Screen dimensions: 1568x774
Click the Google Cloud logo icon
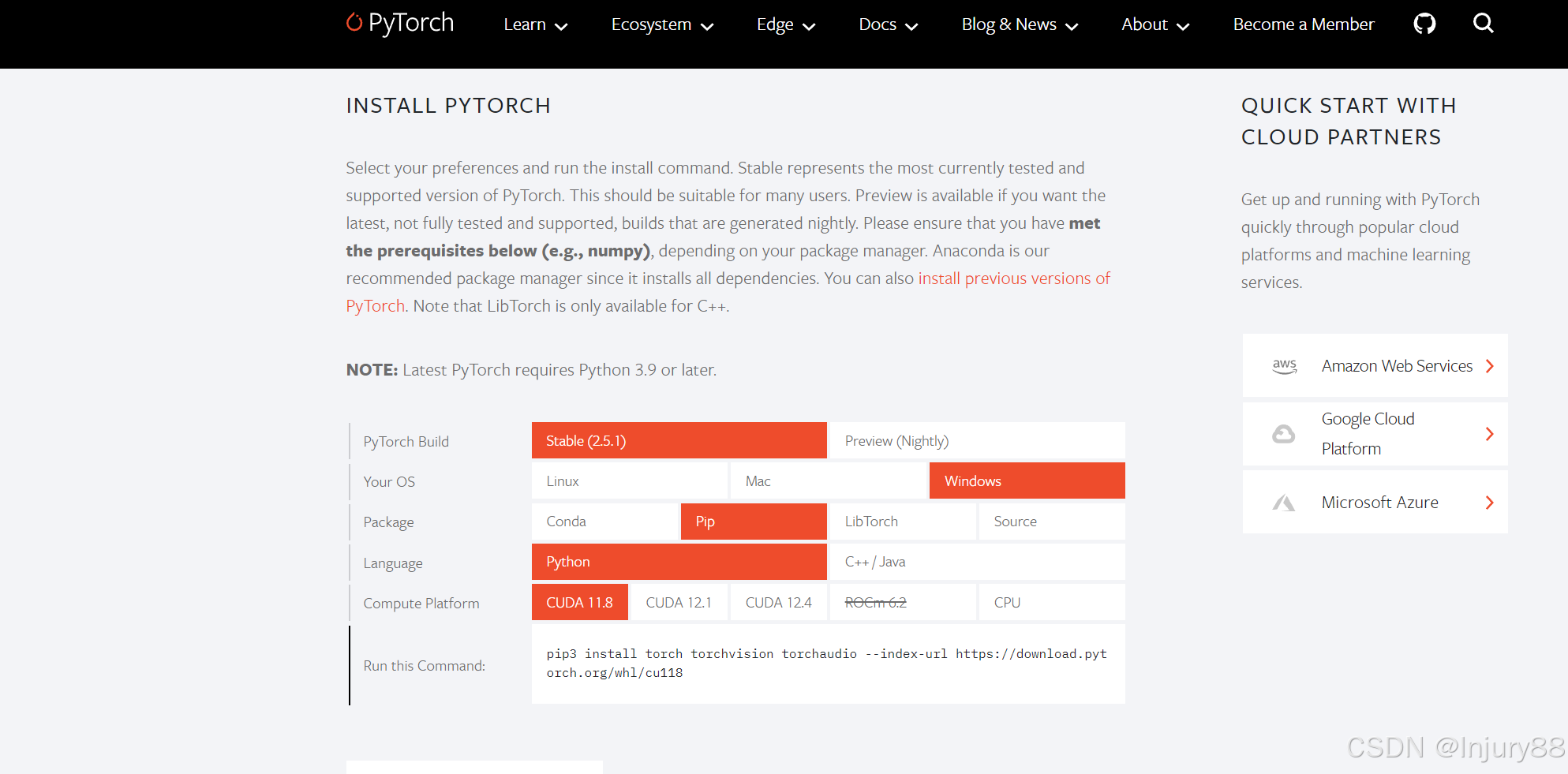[1284, 434]
